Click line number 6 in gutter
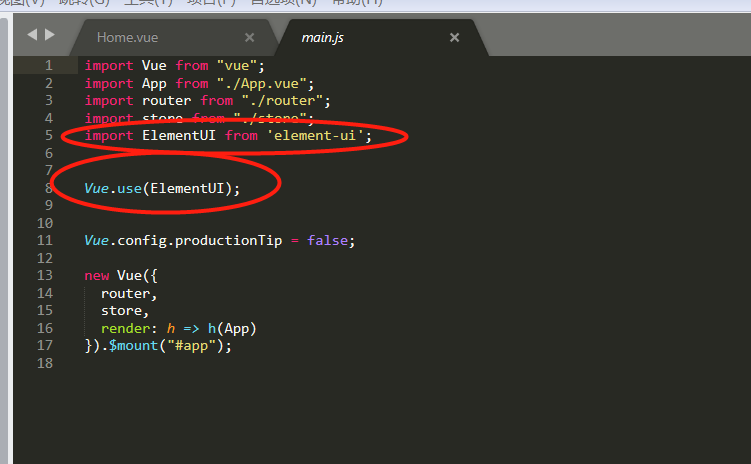The image size is (751, 464). tap(49, 153)
